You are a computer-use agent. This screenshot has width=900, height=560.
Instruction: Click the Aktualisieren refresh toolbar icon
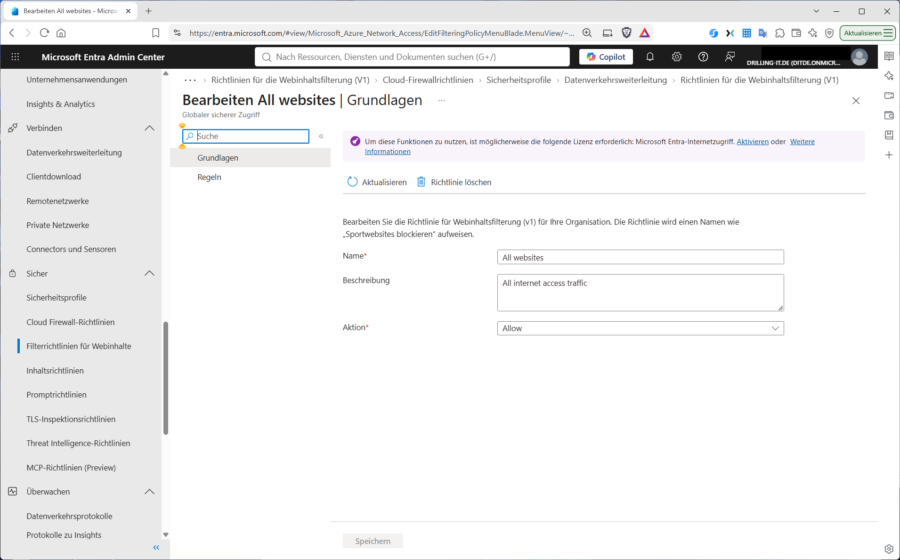[352, 182]
